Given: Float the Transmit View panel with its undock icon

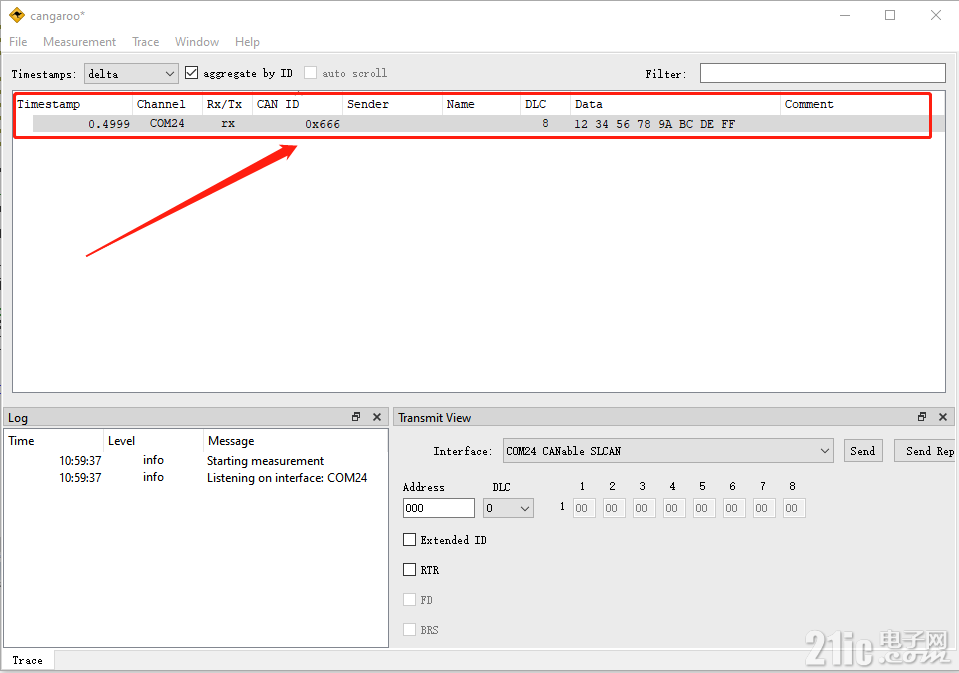Looking at the screenshot, I should click(x=922, y=417).
